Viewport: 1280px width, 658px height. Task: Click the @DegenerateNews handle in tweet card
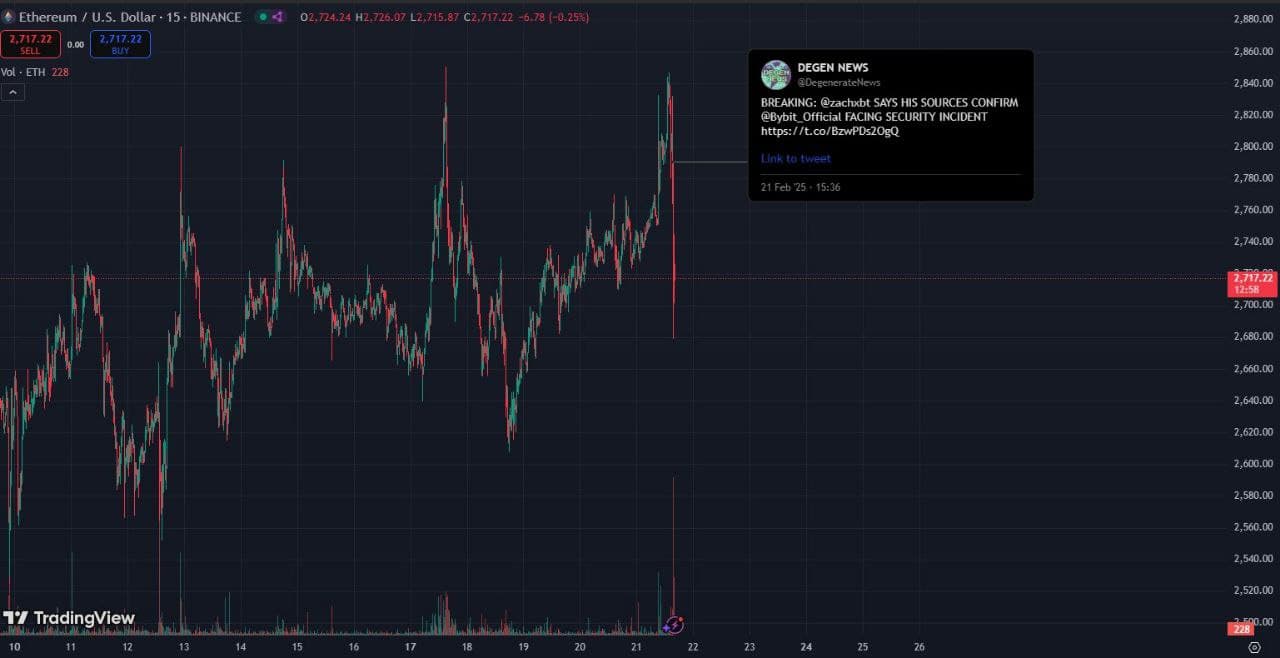pos(838,82)
